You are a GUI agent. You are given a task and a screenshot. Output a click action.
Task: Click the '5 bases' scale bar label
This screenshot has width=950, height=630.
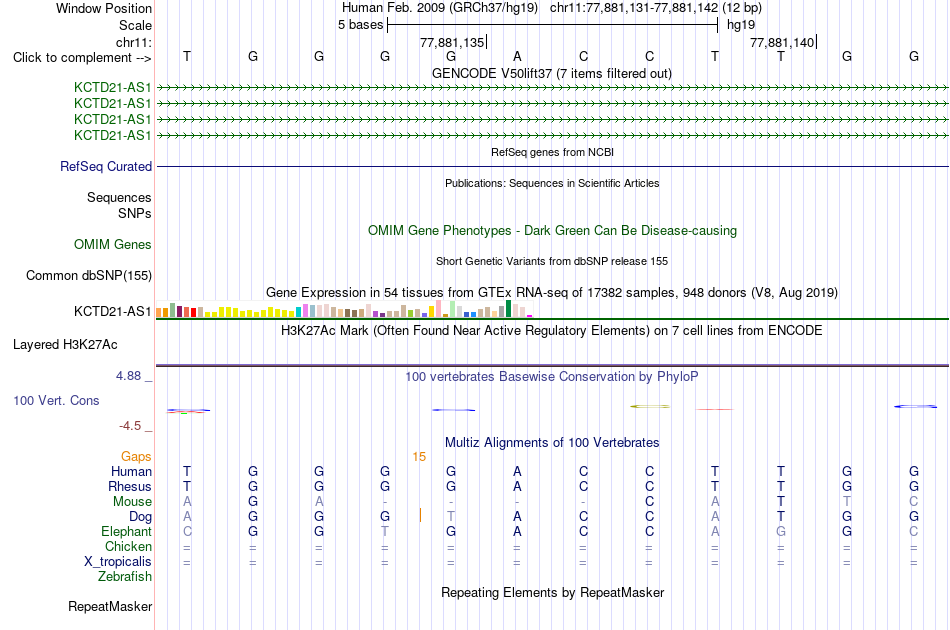click(x=360, y=25)
